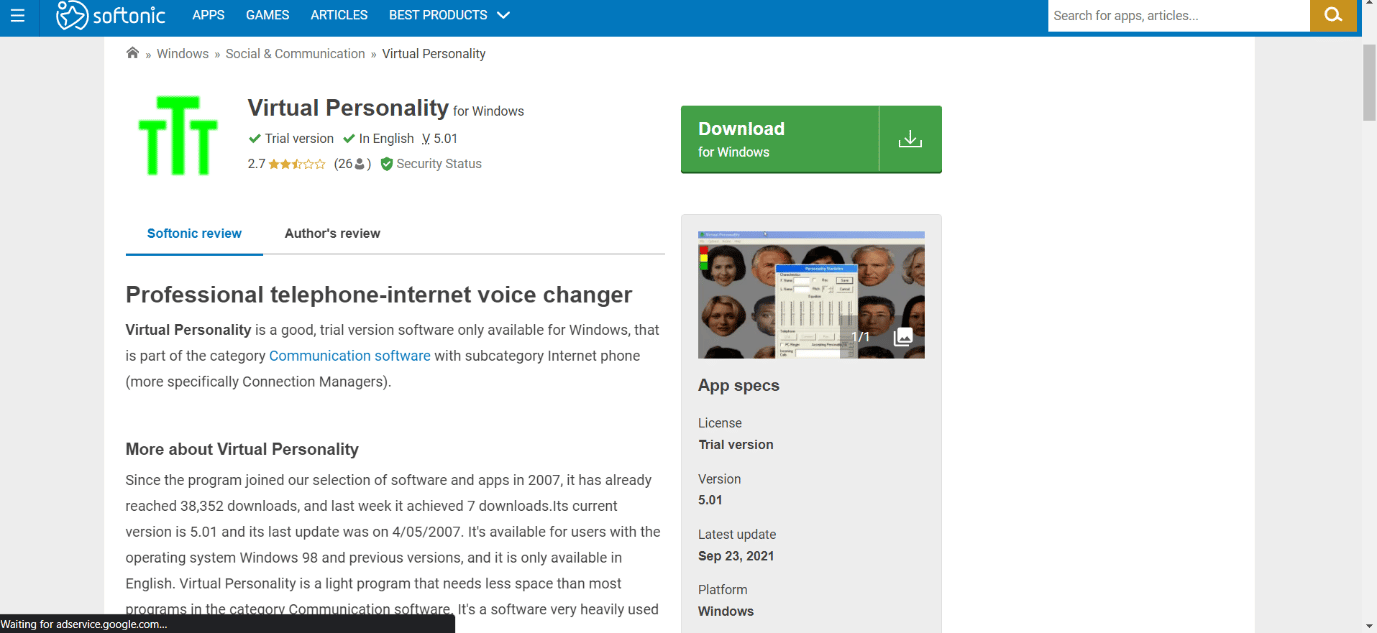The image size is (1377, 633).
Task: Click the user votes count icon
Action: pos(360,164)
